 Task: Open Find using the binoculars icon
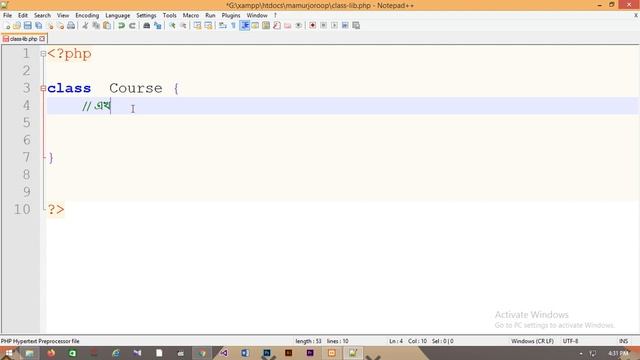146,26
